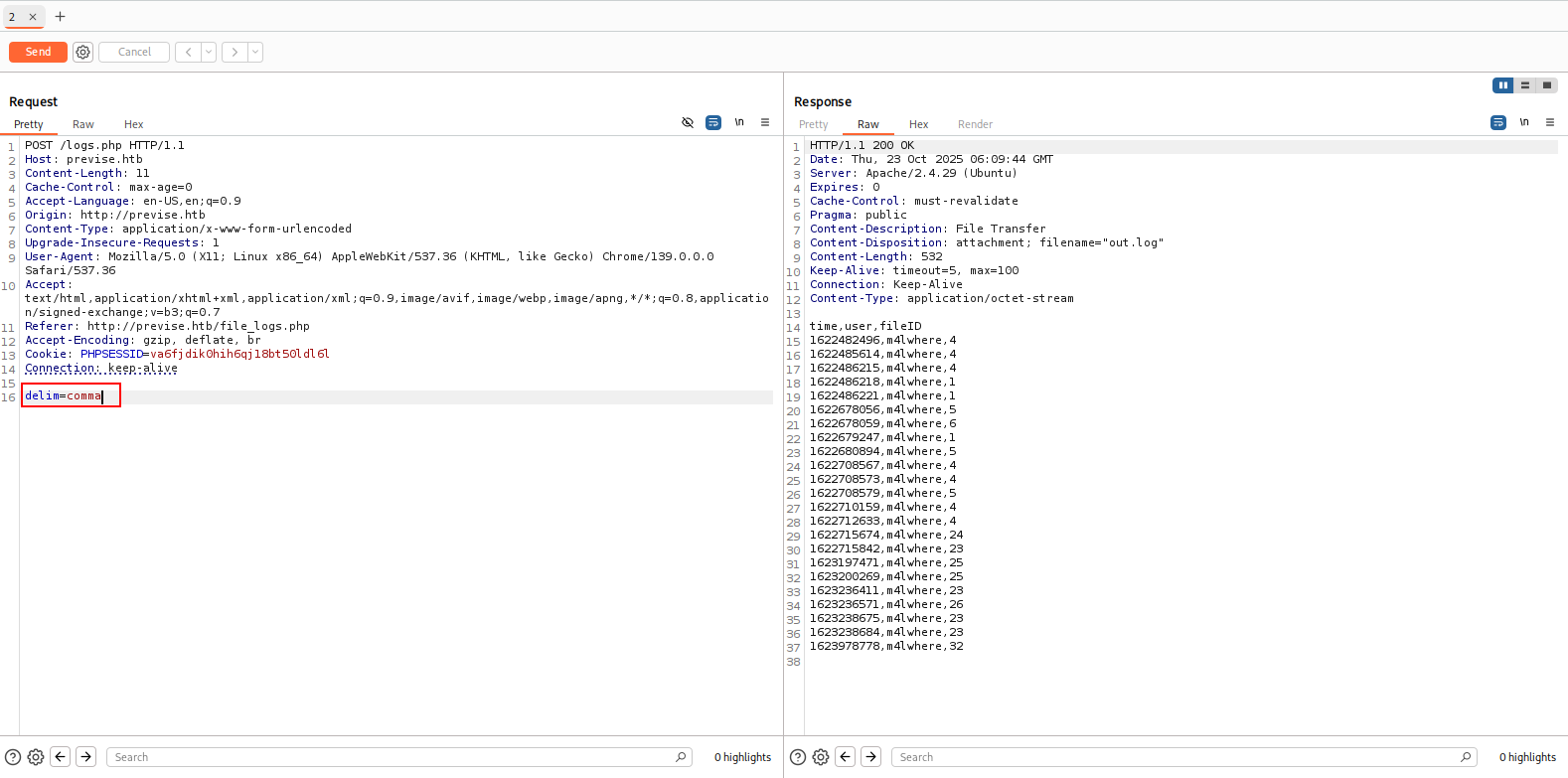Open help icon below the Request panel

point(13,757)
